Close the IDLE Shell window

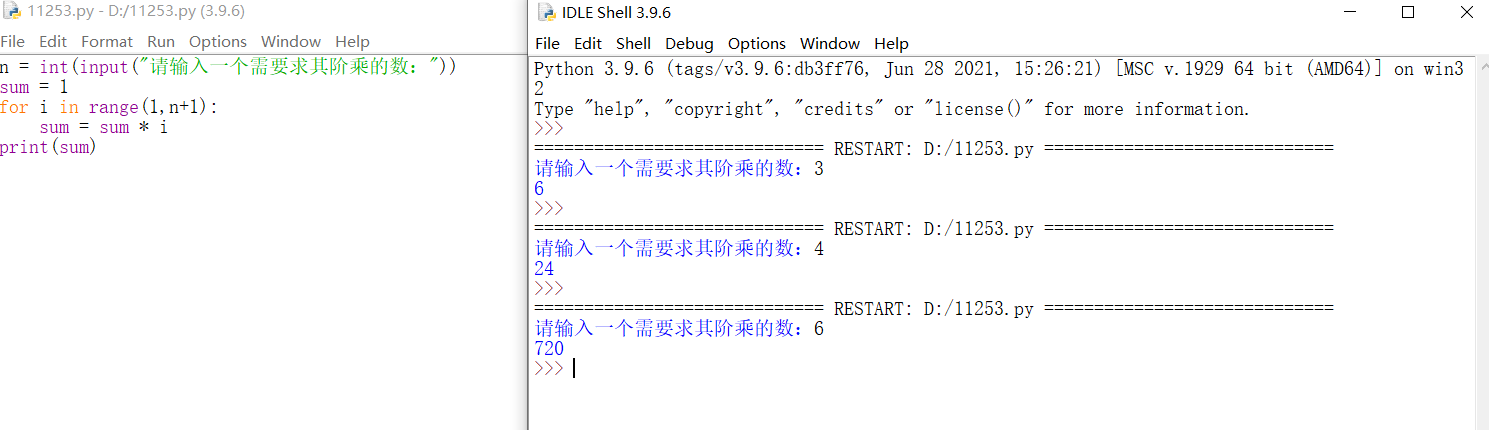pyautogui.click(x=1466, y=12)
